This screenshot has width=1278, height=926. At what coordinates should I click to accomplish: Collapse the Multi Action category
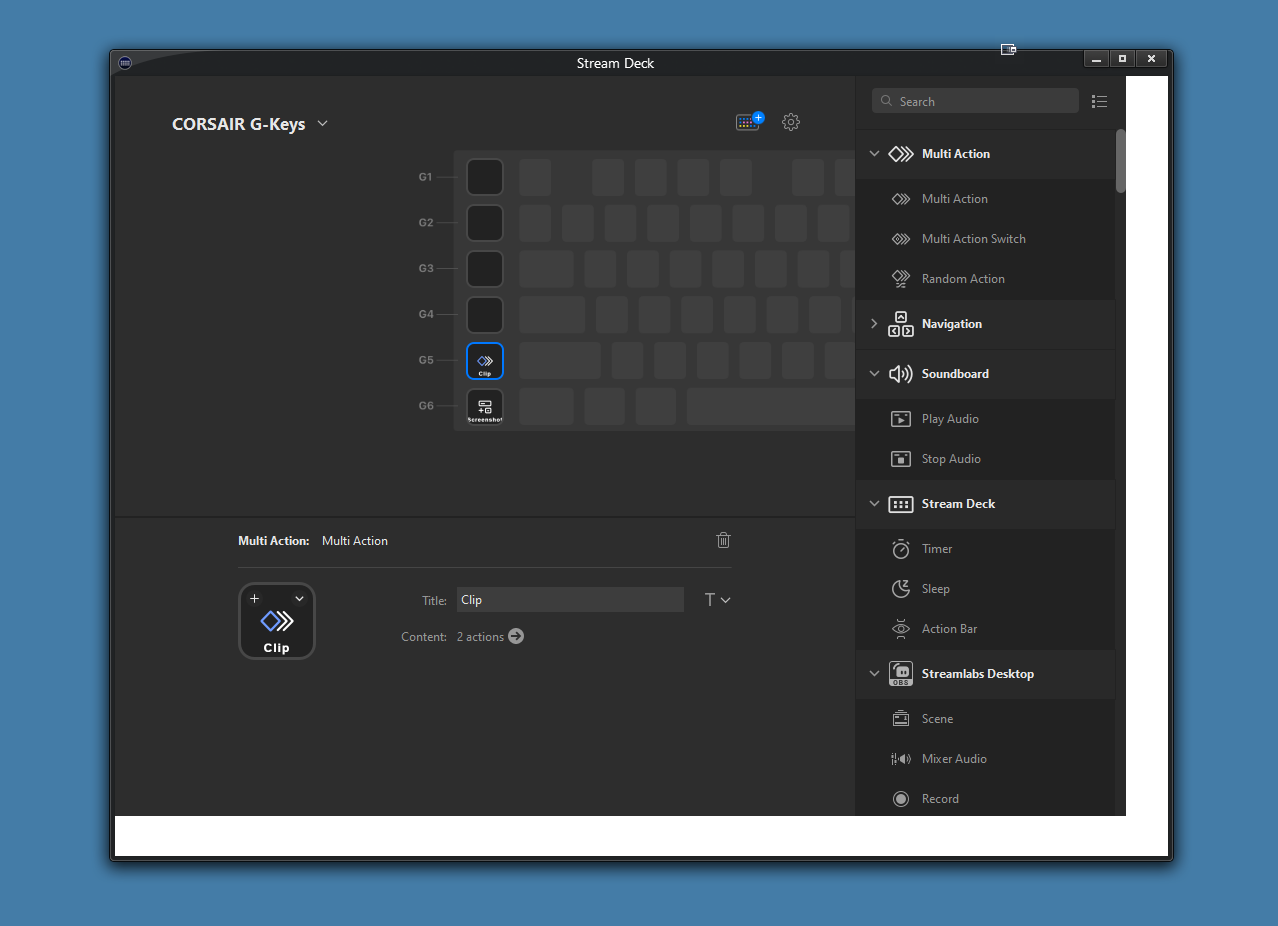[x=874, y=153]
